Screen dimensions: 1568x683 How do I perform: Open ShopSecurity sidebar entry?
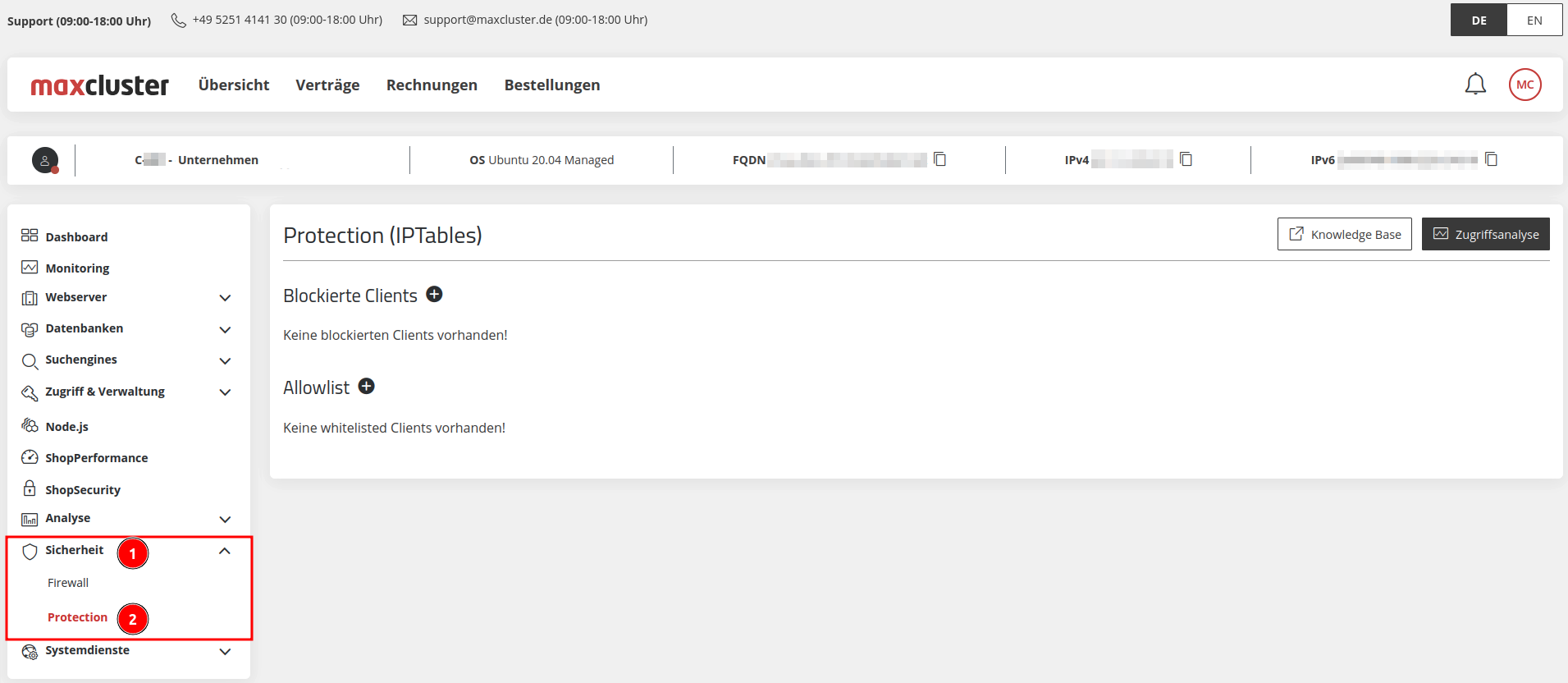pos(83,490)
